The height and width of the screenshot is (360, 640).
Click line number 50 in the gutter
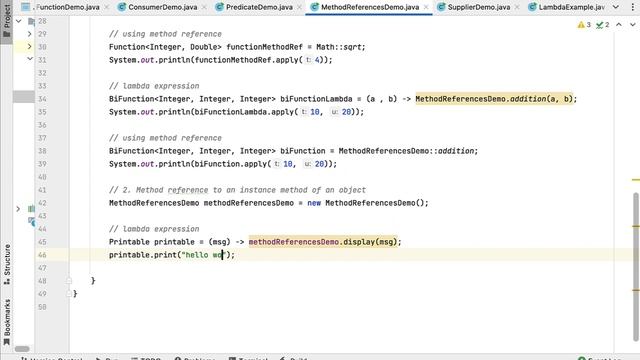[x=42, y=307]
